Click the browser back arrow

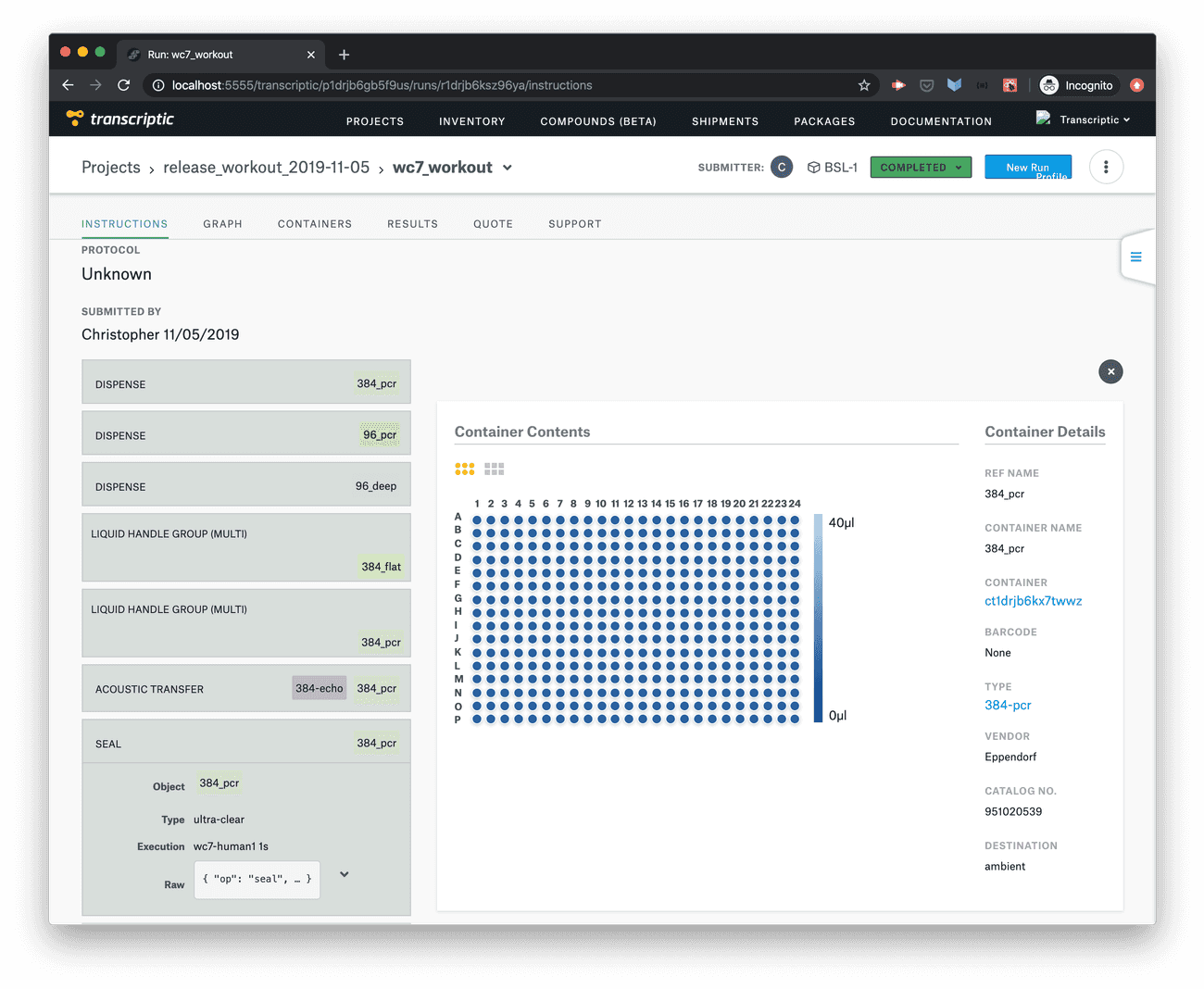[68, 85]
